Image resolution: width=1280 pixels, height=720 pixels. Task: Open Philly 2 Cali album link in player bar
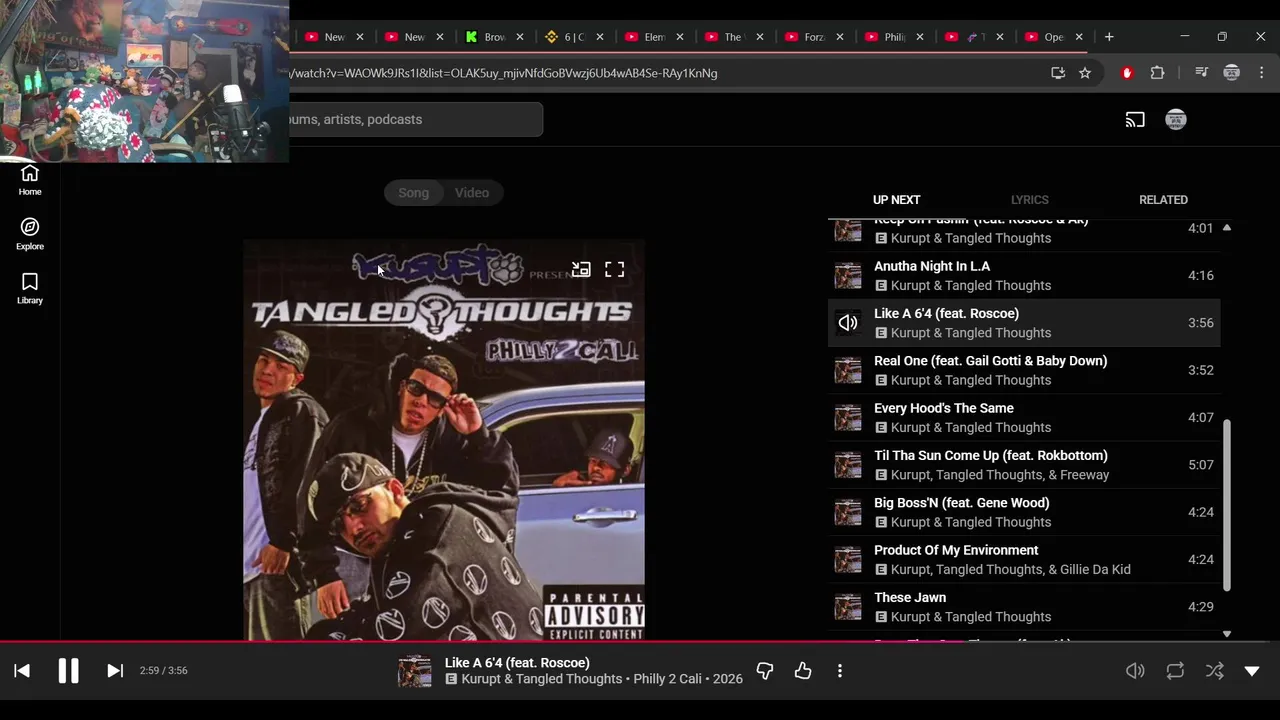click(667, 679)
